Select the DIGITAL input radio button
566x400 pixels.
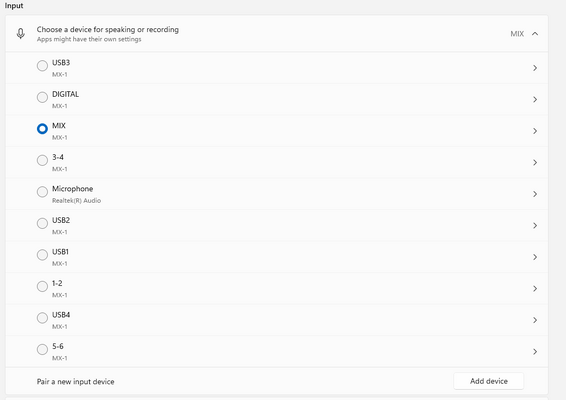click(42, 97)
